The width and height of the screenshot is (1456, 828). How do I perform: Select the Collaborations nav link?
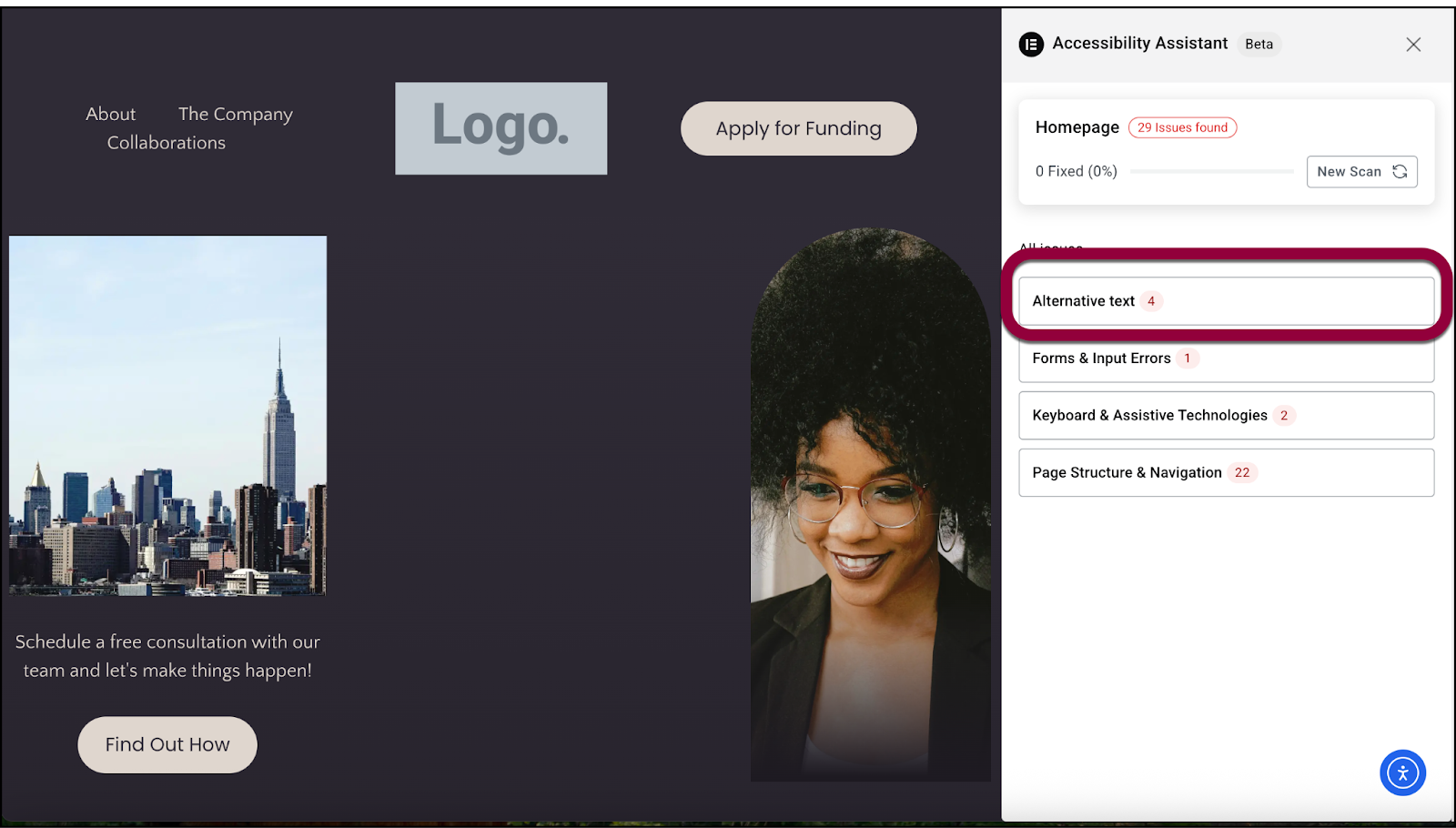click(166, 143)
